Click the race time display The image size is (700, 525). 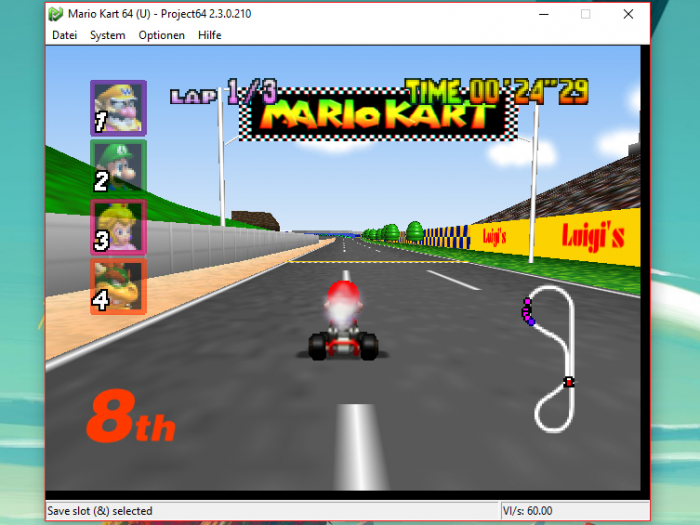(496, 93)
